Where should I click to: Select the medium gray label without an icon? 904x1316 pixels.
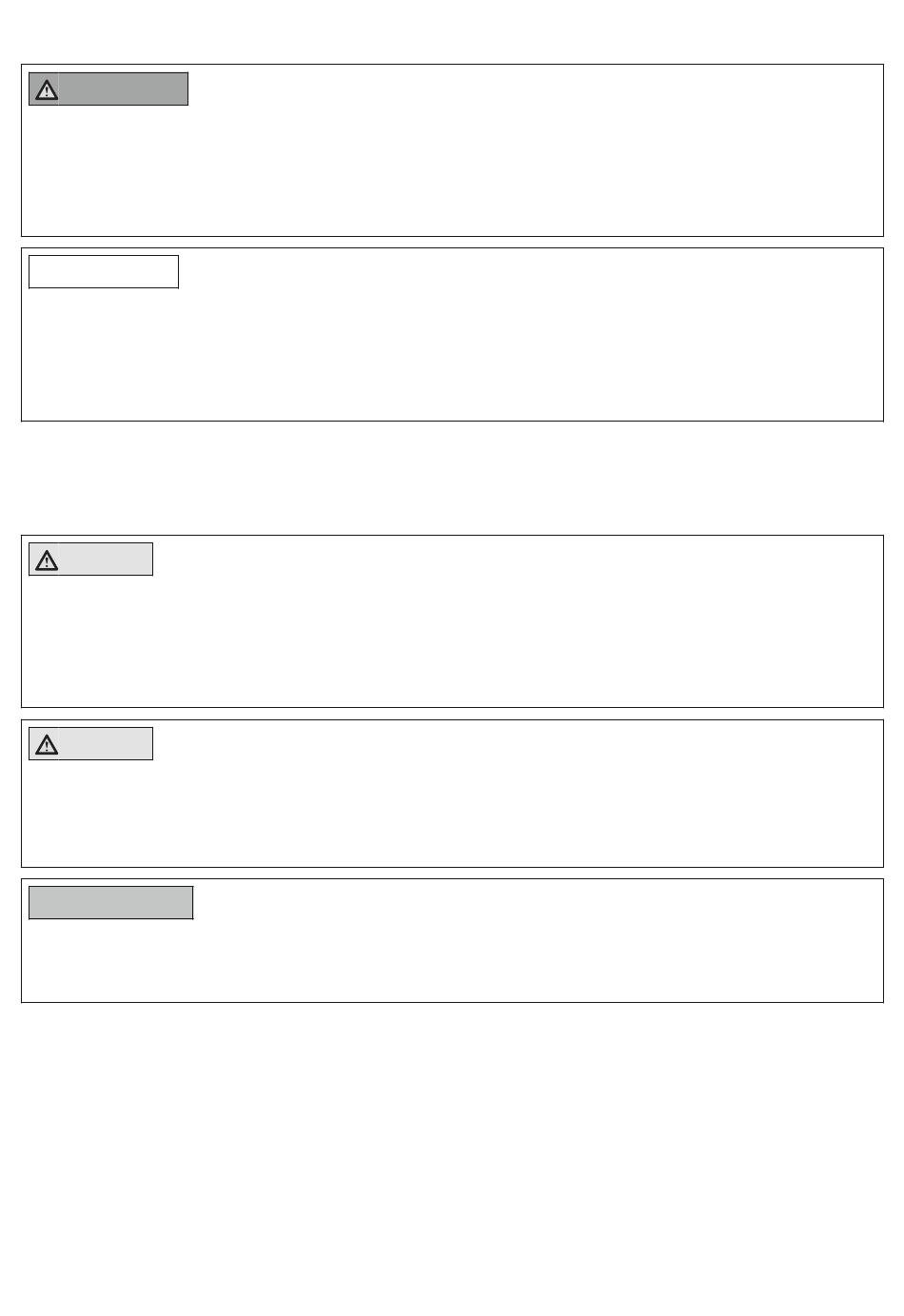(111, 903)
